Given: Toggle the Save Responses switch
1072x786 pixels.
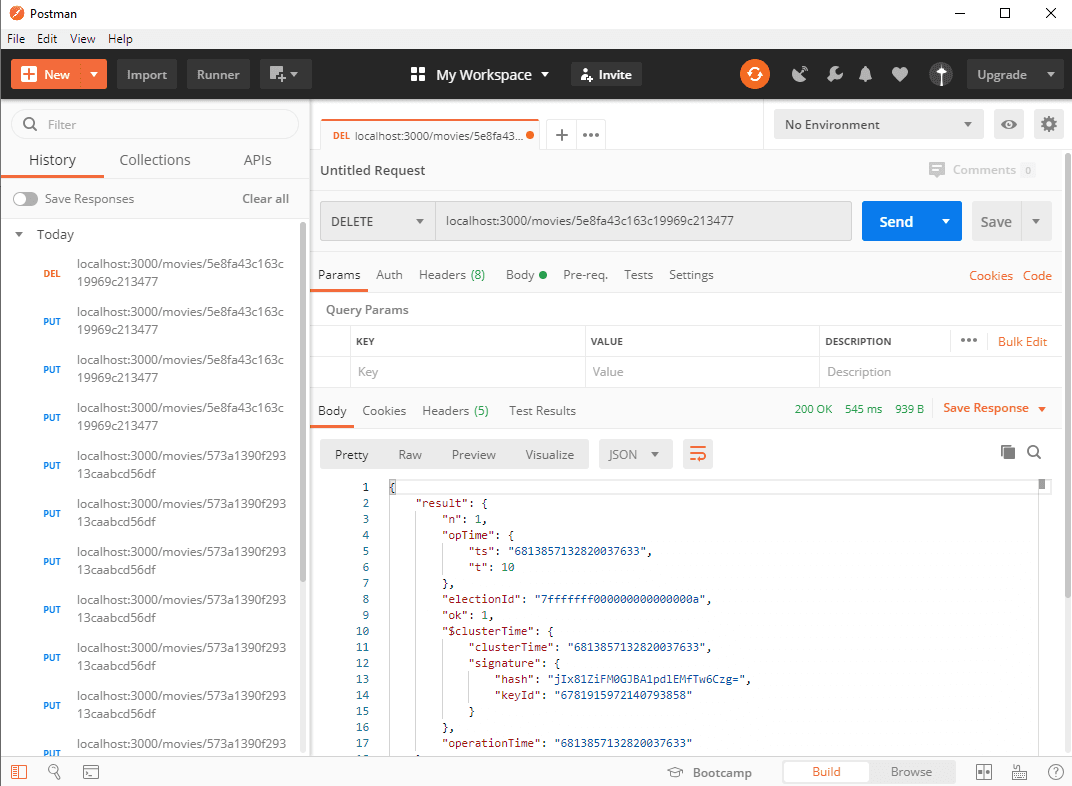Looking at the screenshot, I should coord(25,199).
